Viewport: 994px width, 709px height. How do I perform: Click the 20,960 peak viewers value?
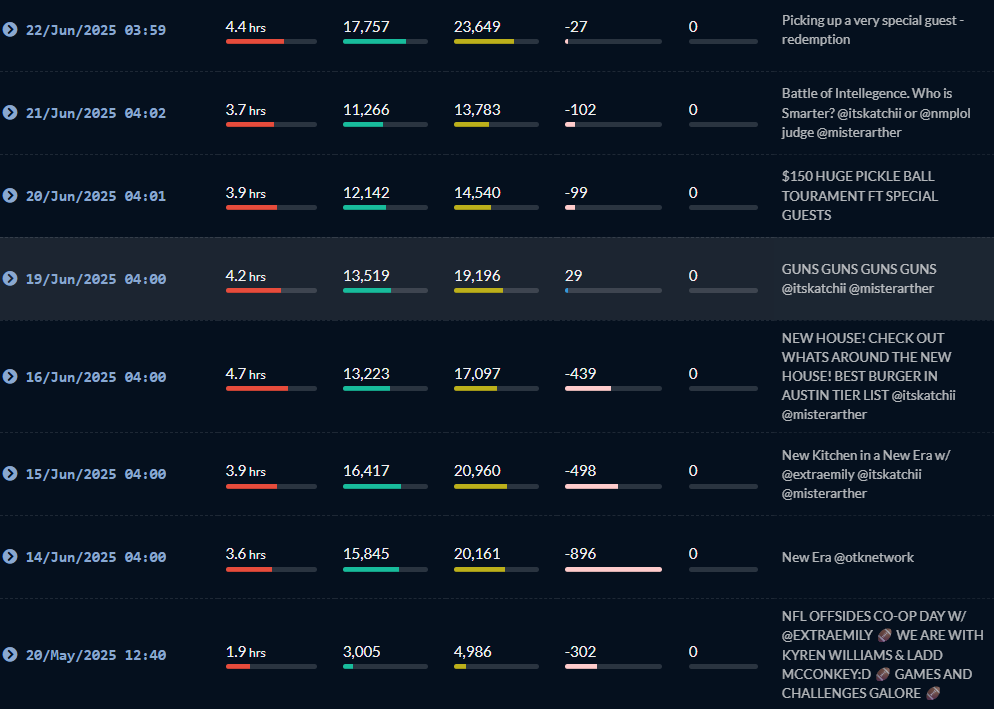(477, 471)
